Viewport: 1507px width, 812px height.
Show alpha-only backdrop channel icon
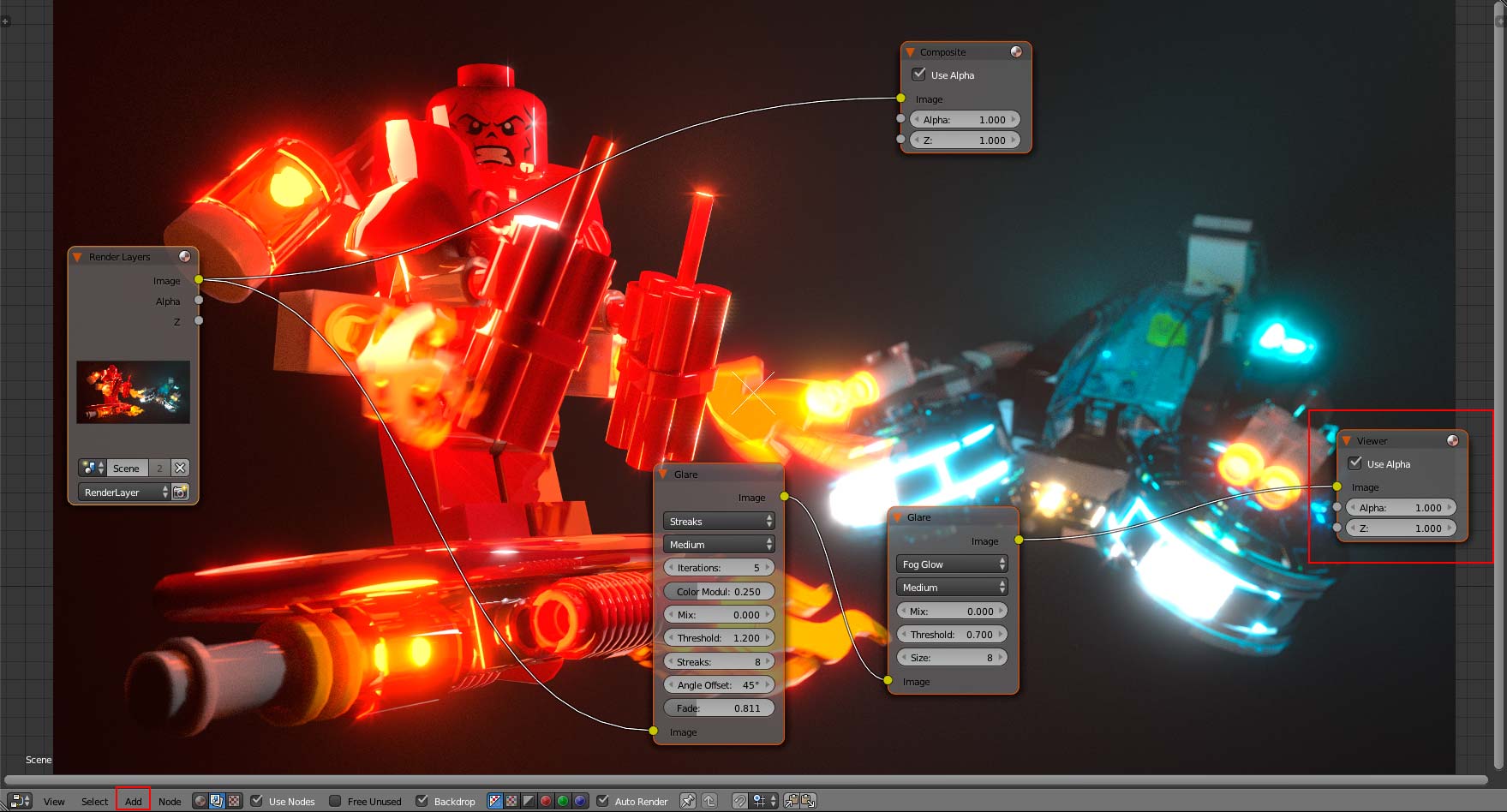529,801
